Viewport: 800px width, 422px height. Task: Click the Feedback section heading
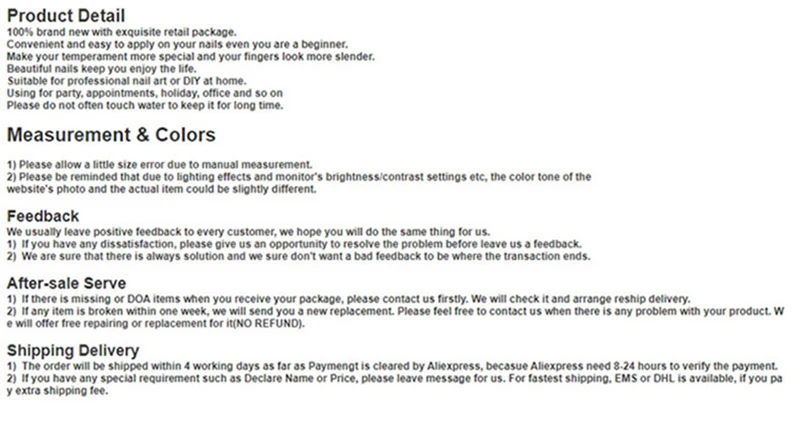tap(43, 216)
